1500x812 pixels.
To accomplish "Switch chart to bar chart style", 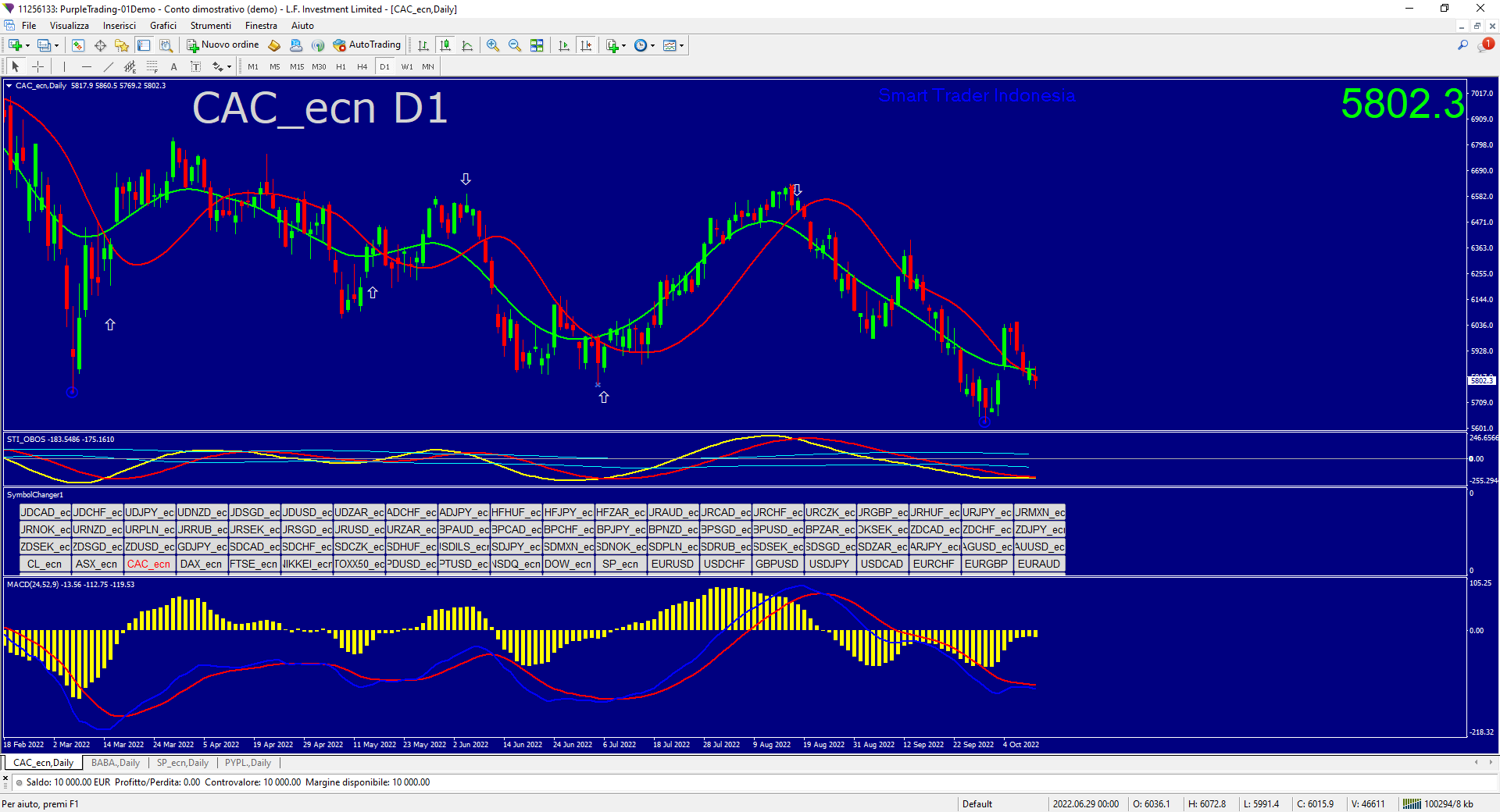I will point(423,45).
